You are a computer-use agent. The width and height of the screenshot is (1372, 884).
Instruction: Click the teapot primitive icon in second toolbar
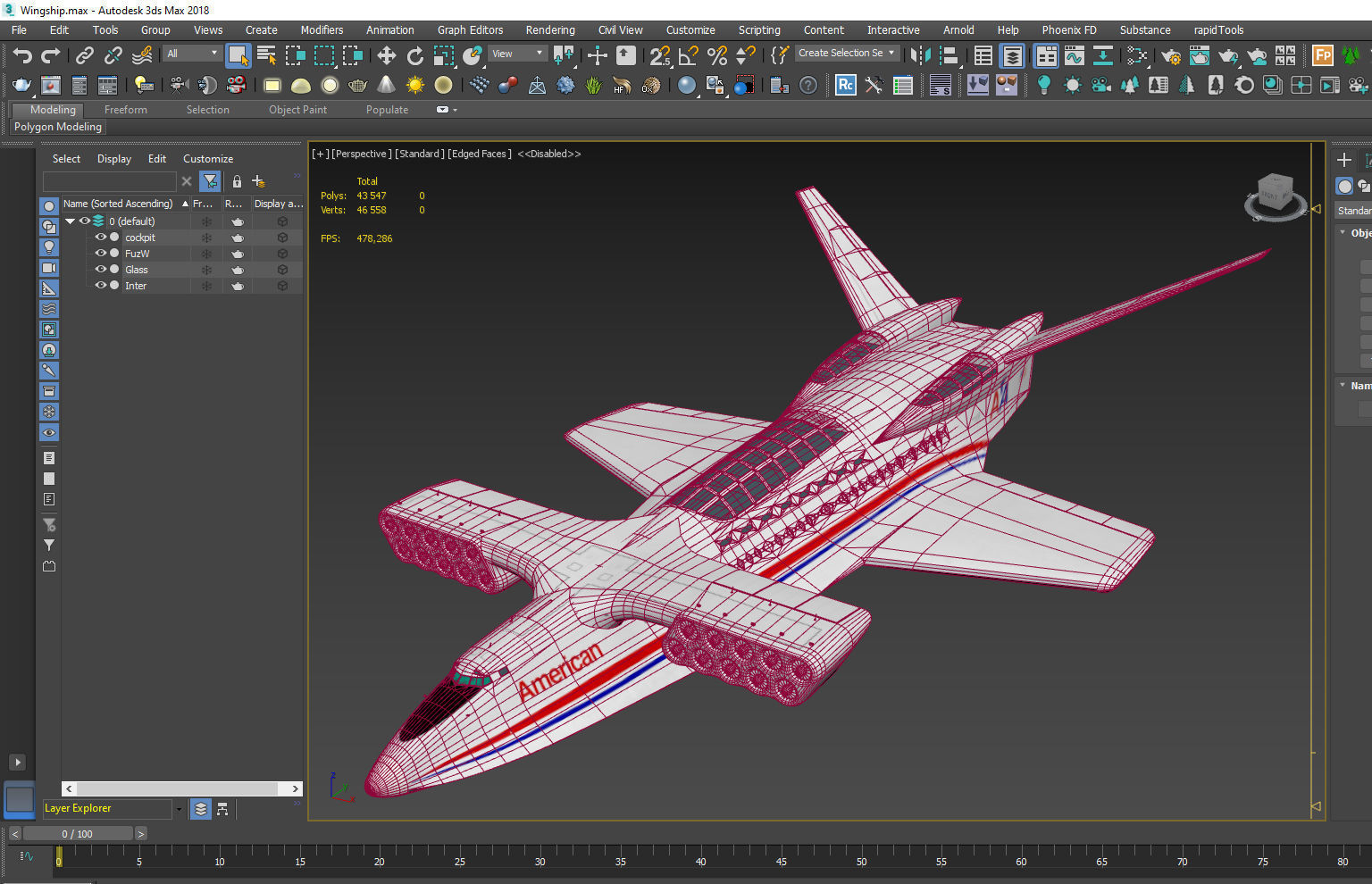pyautogui.click(x=357, y=85)
